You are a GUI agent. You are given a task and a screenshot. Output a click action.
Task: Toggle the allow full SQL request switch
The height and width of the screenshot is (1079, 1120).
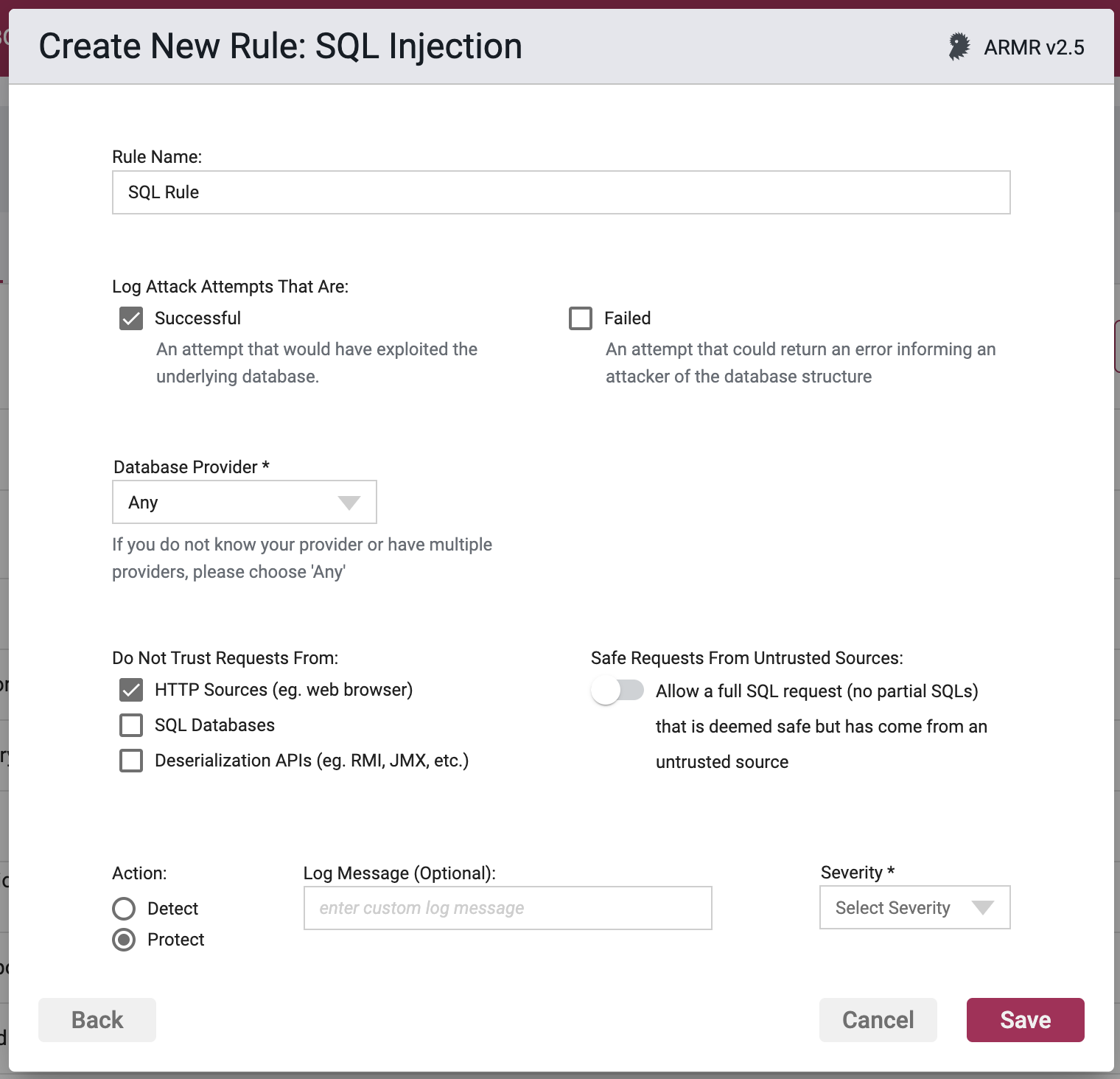click(617, 691)
